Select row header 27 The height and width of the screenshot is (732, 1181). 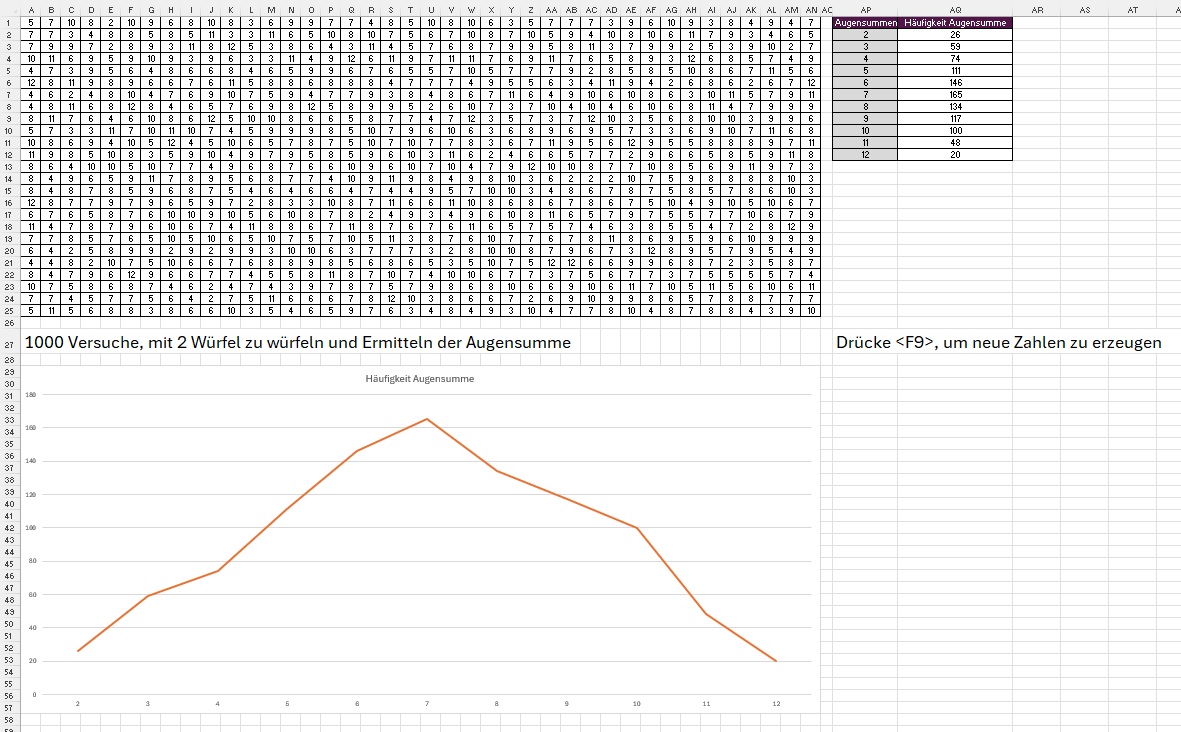(x=10, y=343)
